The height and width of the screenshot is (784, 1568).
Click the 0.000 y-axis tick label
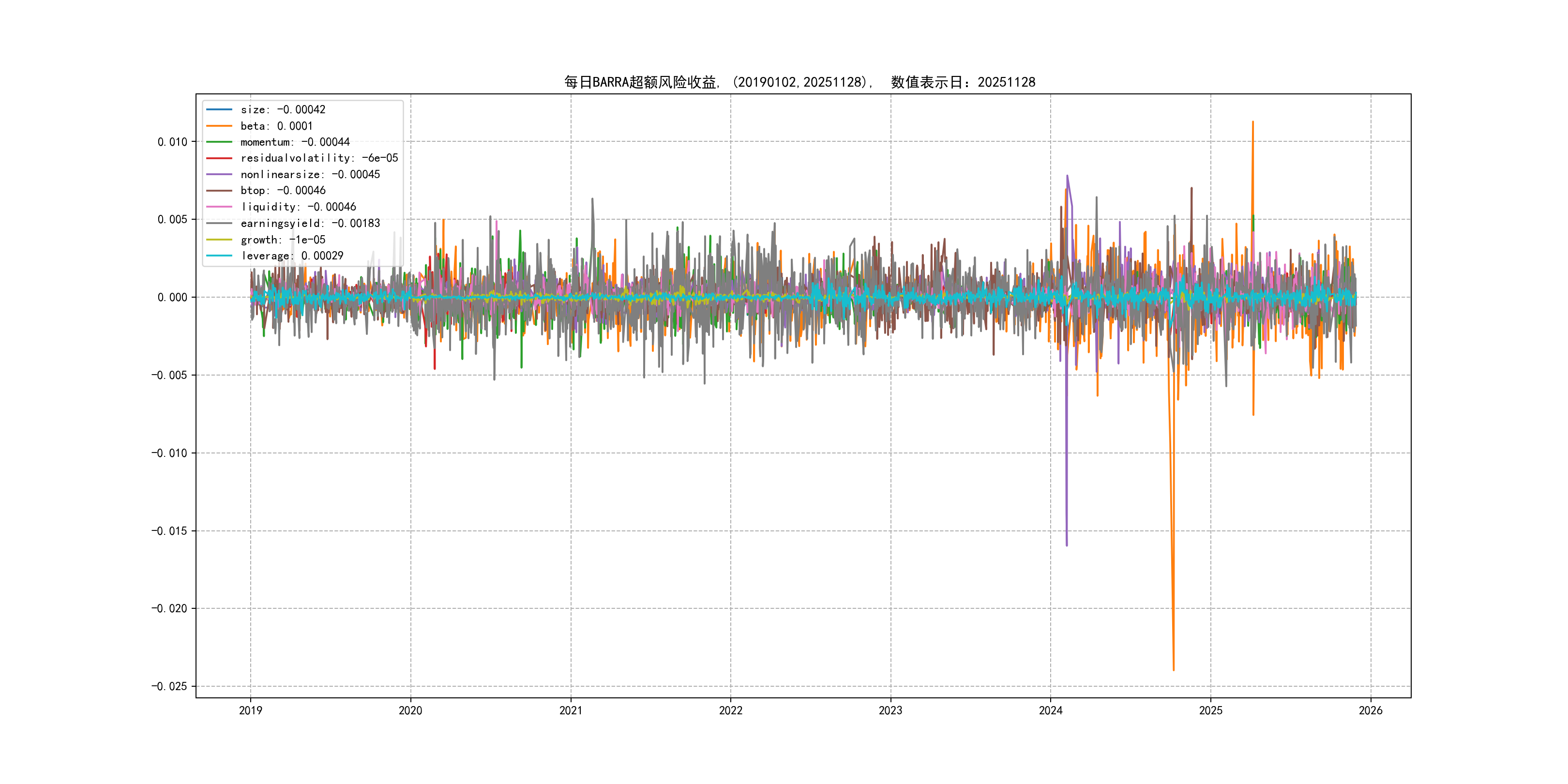(x=172, y=298)
